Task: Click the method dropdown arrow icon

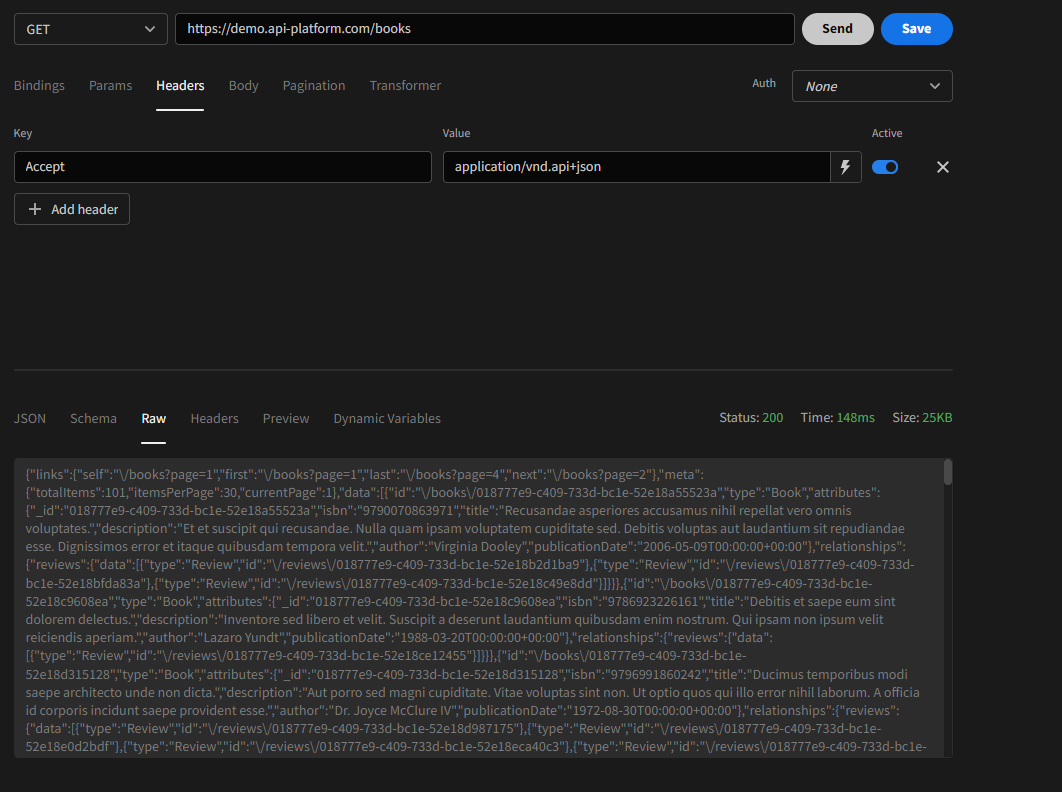Action: [x=152, y=29]
